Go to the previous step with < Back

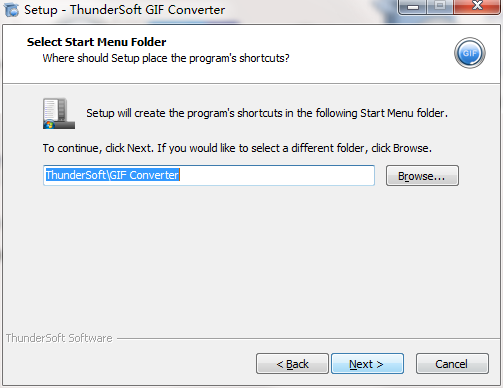pyautogui.click(x=292, y=364)
